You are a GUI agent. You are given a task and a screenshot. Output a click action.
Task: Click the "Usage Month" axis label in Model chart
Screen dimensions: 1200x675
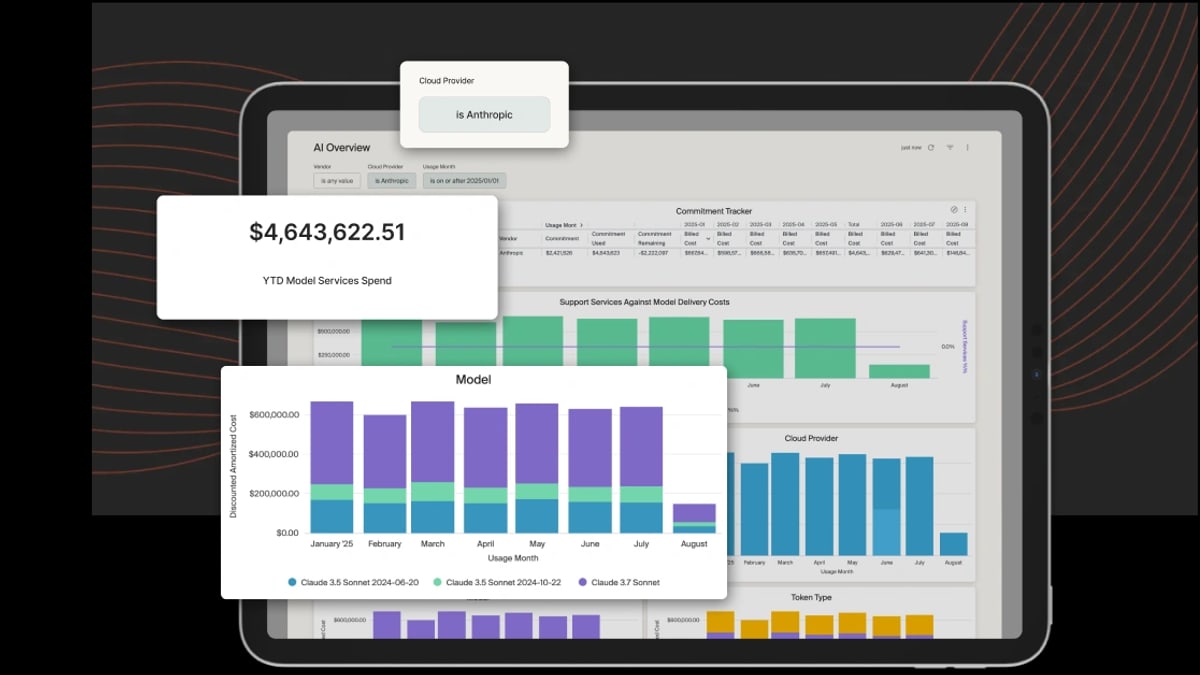pos(512,558)
